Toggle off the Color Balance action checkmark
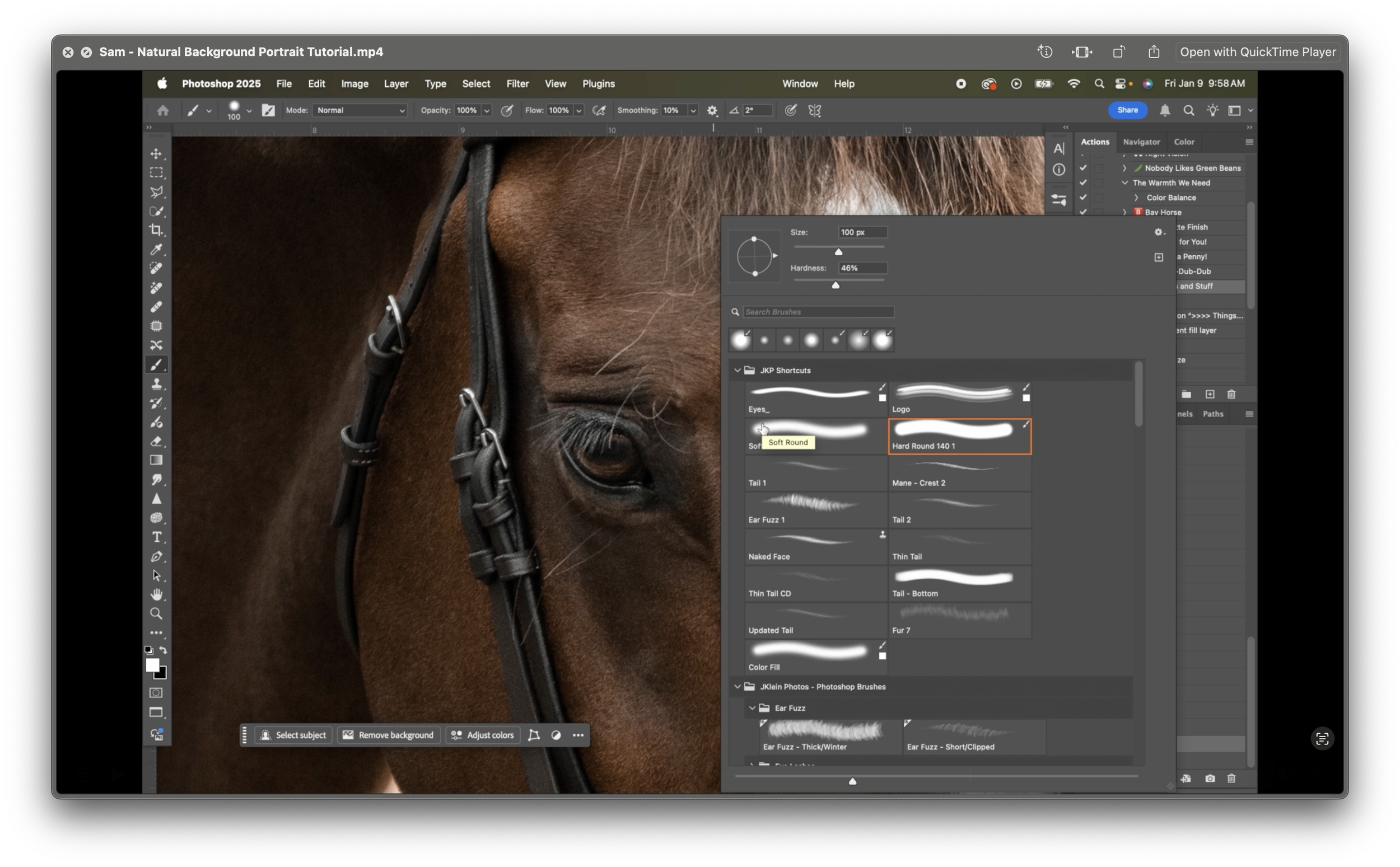 pos(1083,197)
